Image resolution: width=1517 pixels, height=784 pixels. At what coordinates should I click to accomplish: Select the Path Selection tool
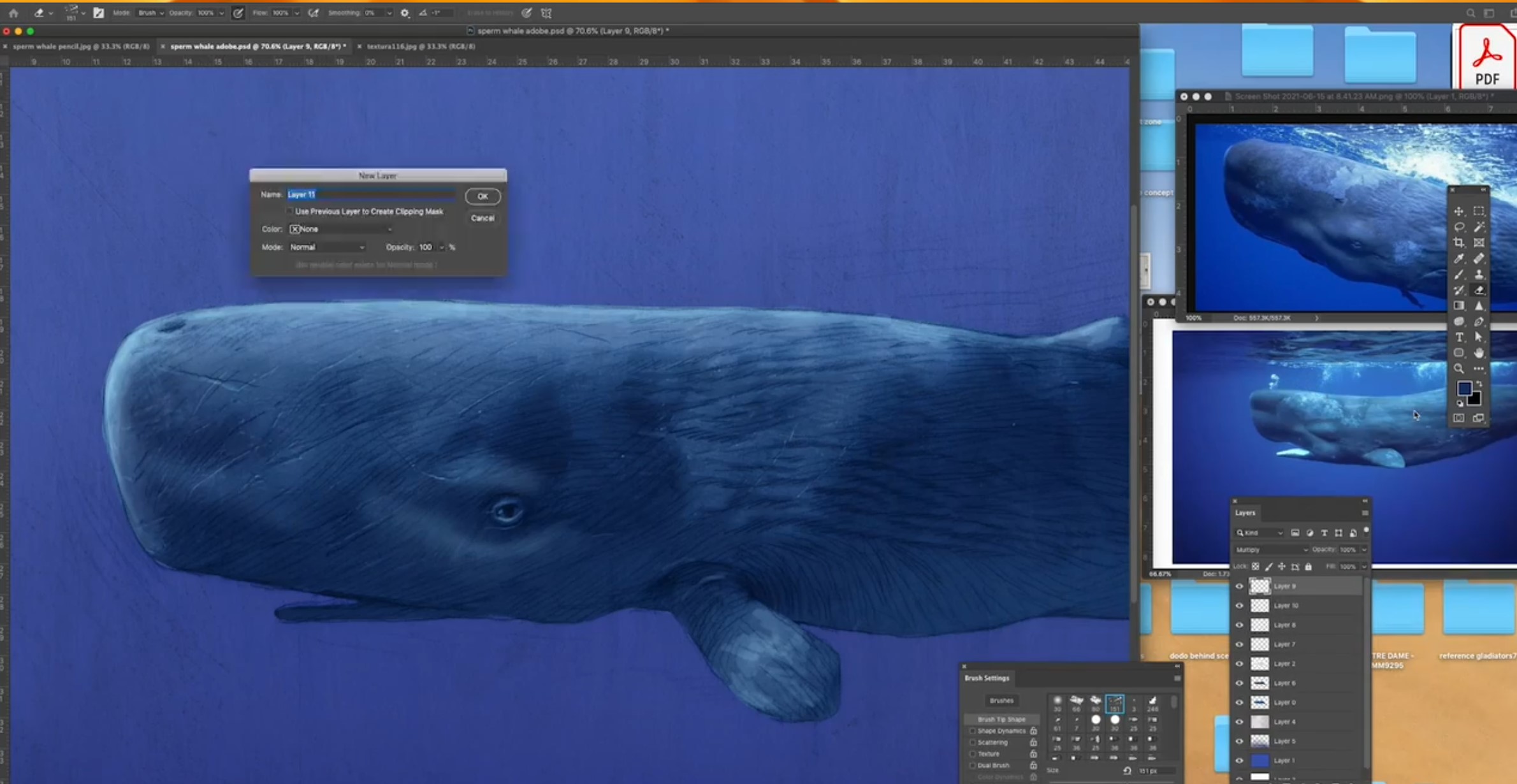coord(1479,337)
